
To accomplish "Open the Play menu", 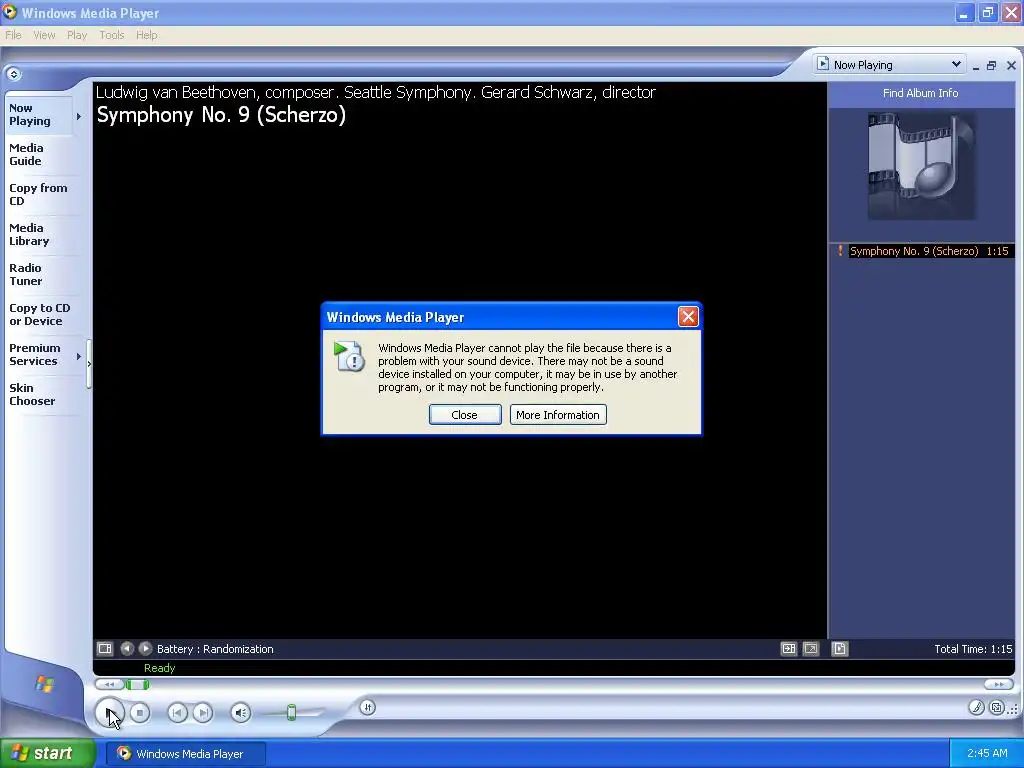I will click(x=77, y=35).
